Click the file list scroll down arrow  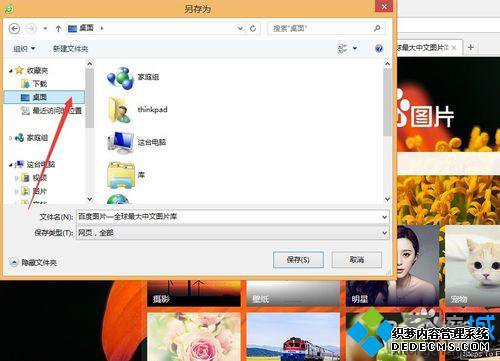coord(387,199)
